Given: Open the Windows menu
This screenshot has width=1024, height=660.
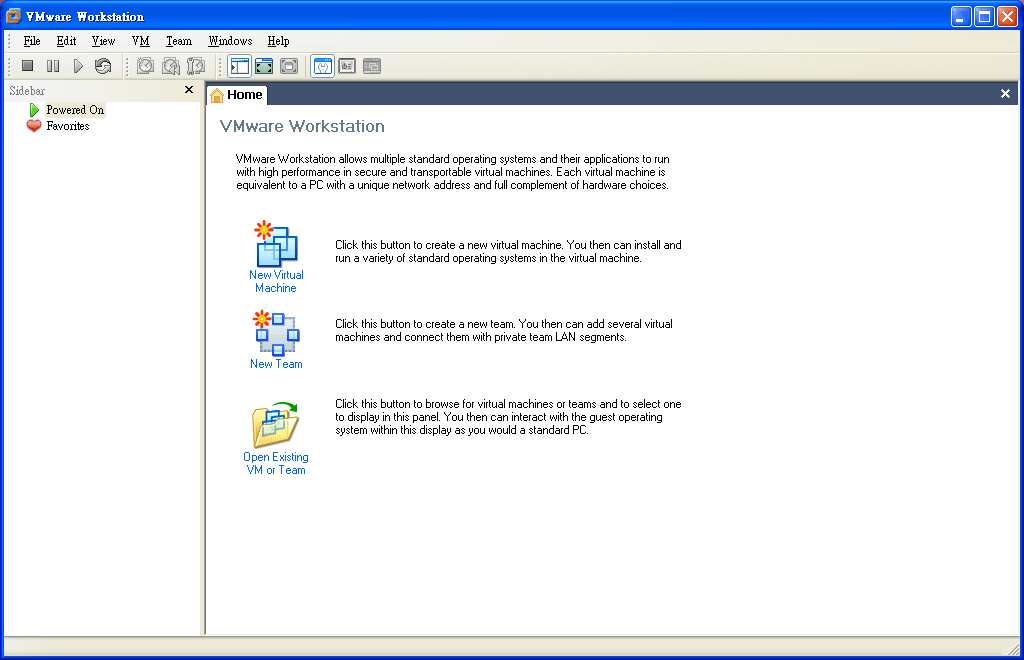Looking at the screenshot, I should (x=230, y=41).
